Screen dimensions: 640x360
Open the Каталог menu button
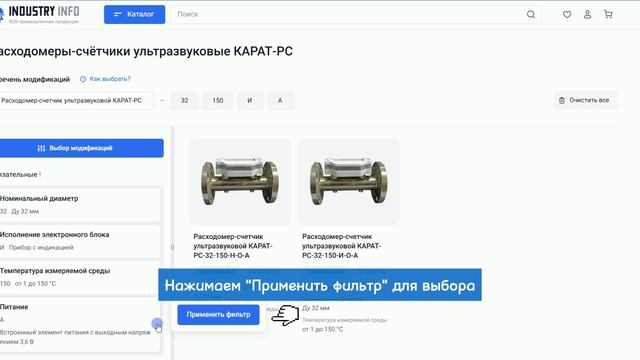134,14
